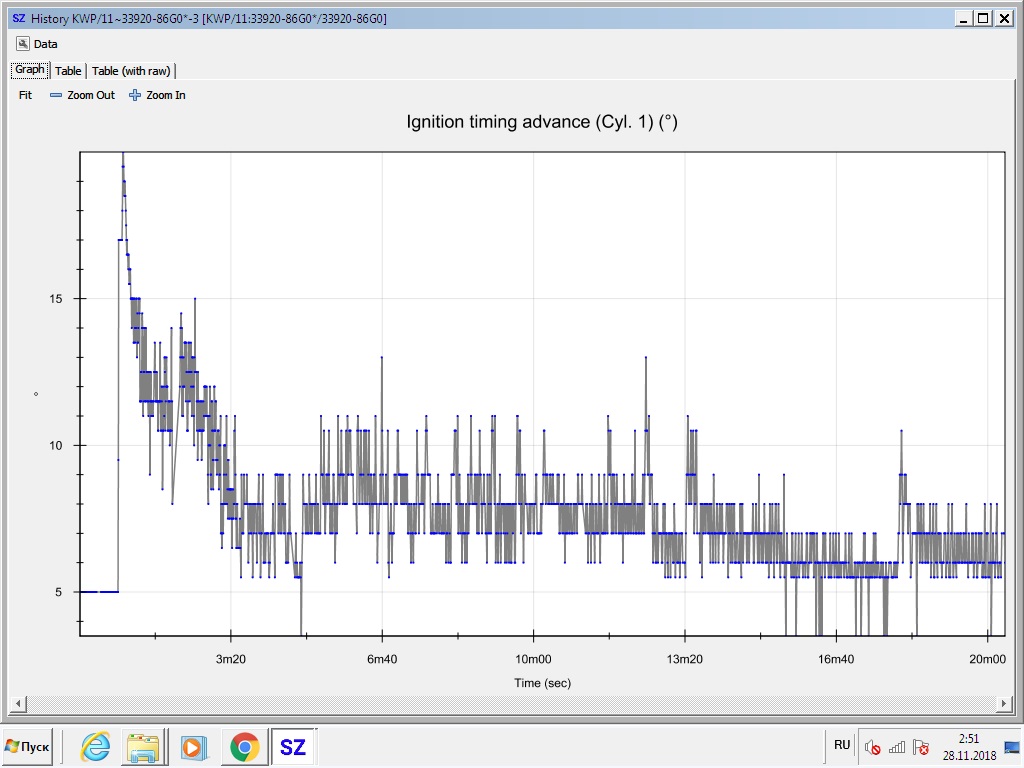The height and width of the screenshot is (768, 1024).
Task: Click the SZ icon in the title bar
Action: coord(19,18)
